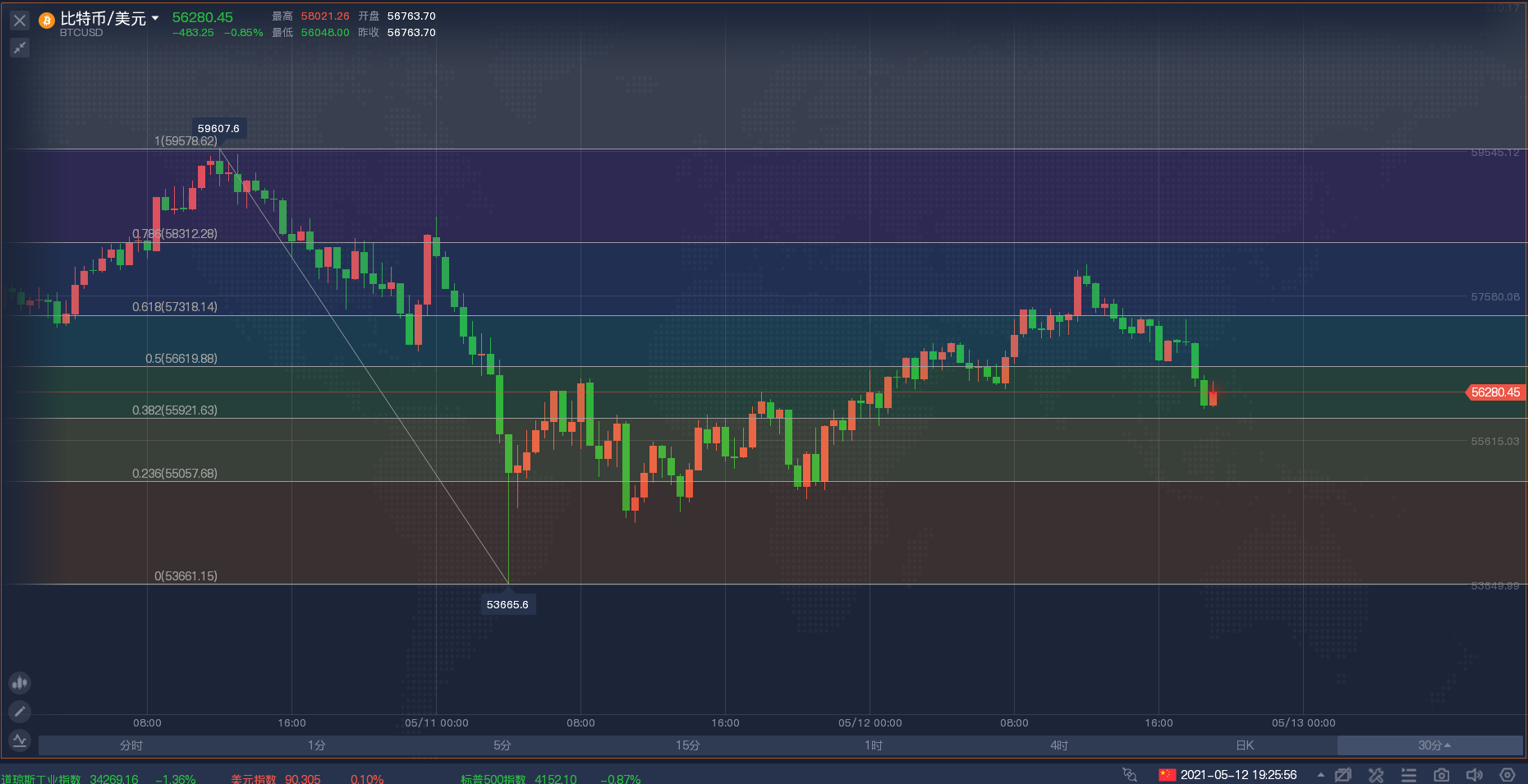
Task: Open settings with the hexagon gear icon
Action: click(x=1507, y=775)
